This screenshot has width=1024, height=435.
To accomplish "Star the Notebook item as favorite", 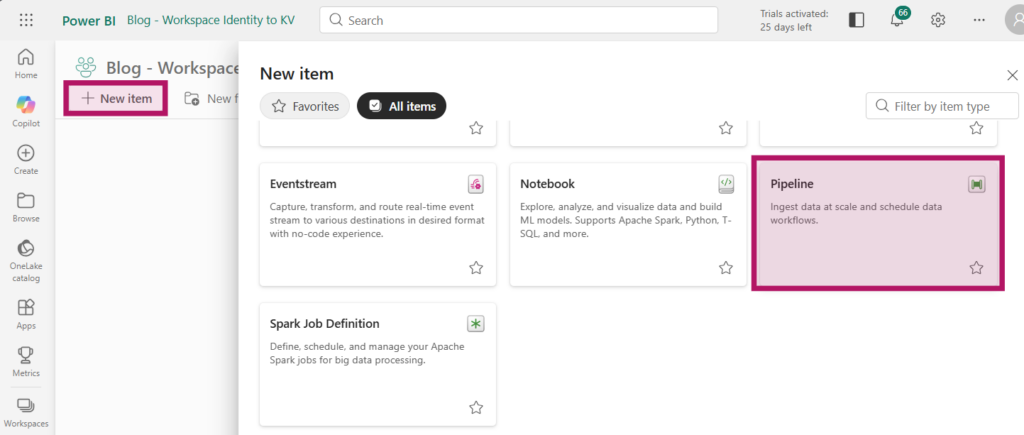I will pyautogui.click(x=726, y=268).
